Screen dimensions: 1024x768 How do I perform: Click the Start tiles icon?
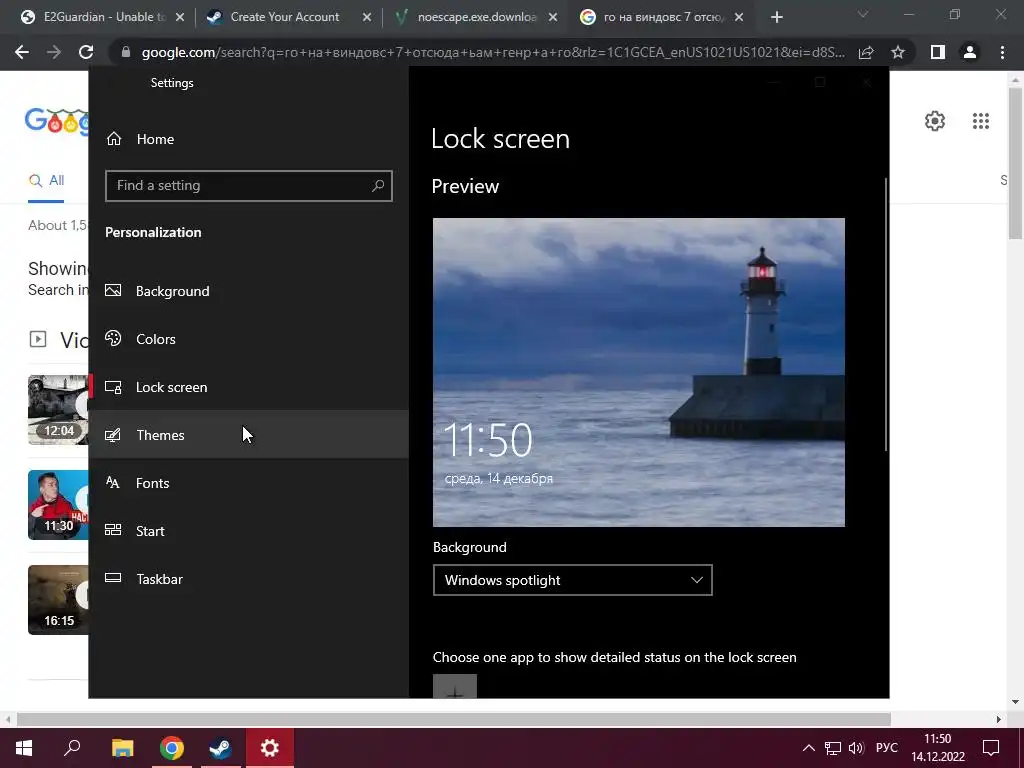tap(113, 530)
